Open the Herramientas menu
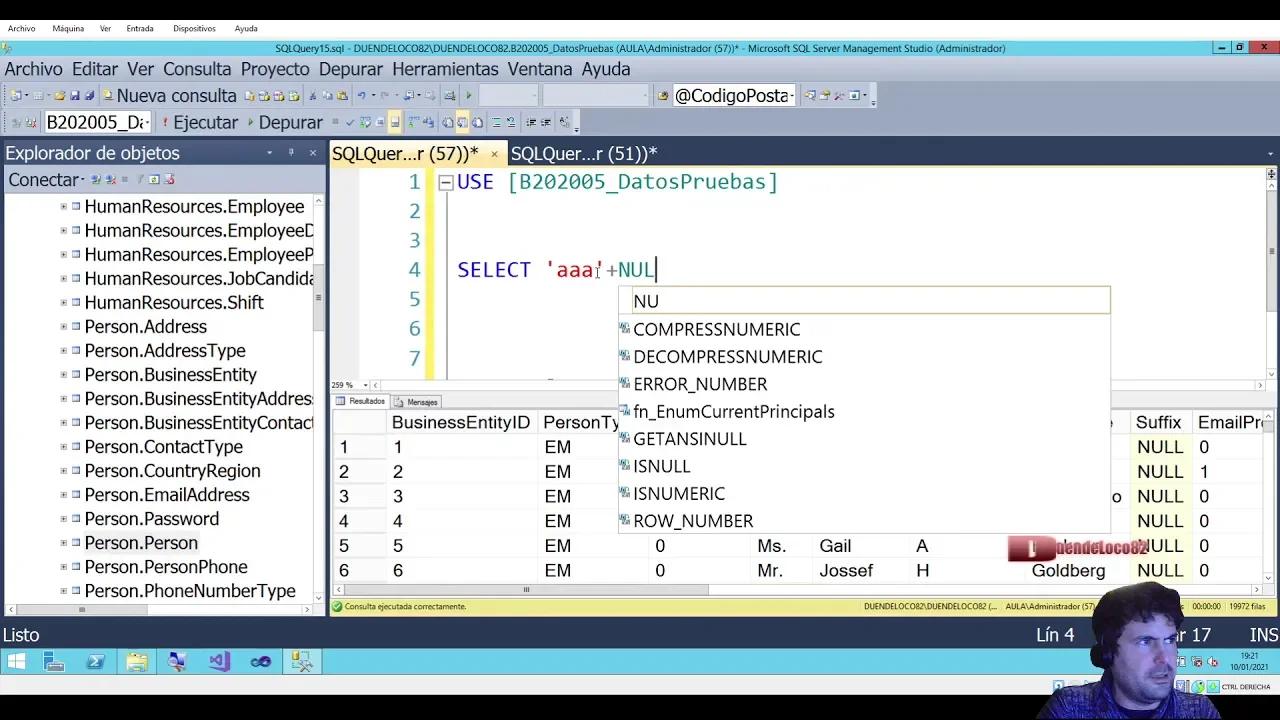Image resolution: width=1280 pixels, height=720 pixels. pos(446,69)
